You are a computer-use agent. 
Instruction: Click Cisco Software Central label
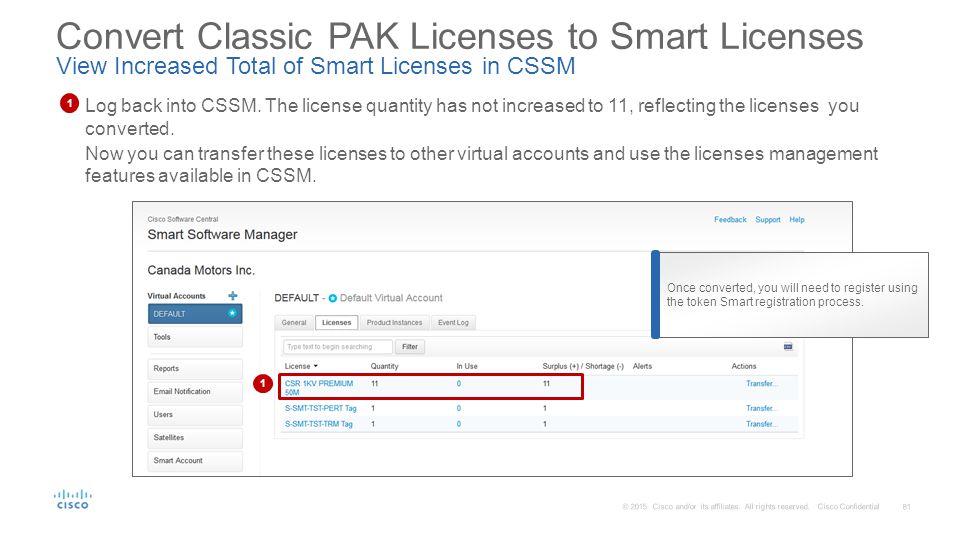coord(182,219)
